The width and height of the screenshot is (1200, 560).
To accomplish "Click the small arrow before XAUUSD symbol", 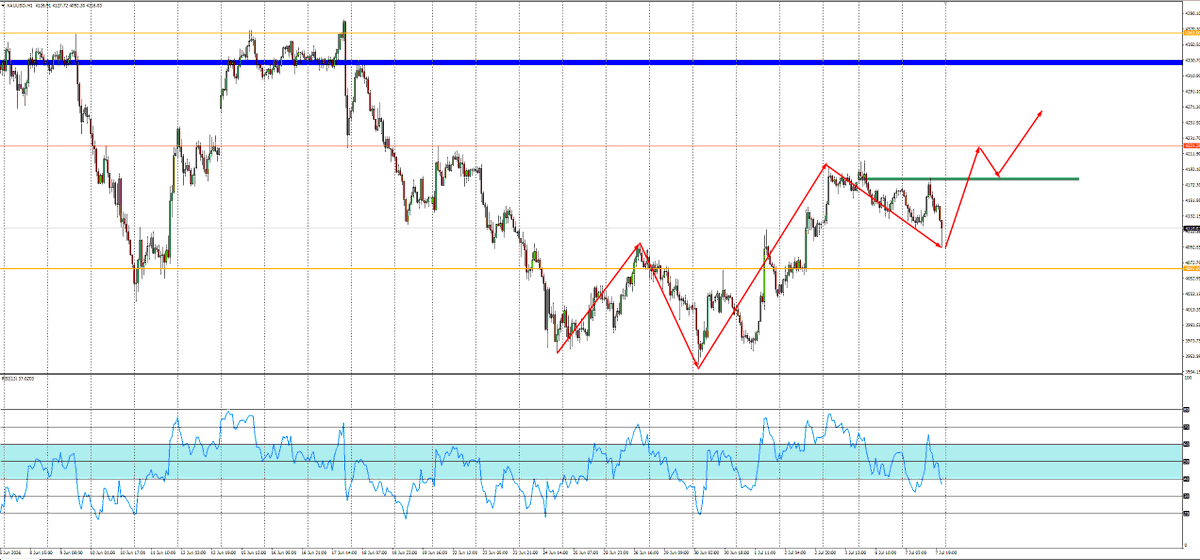I will click(3, 4).
